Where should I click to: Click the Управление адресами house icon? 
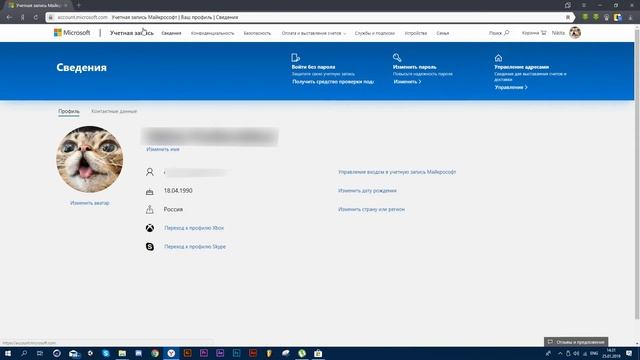pos(498,58)
